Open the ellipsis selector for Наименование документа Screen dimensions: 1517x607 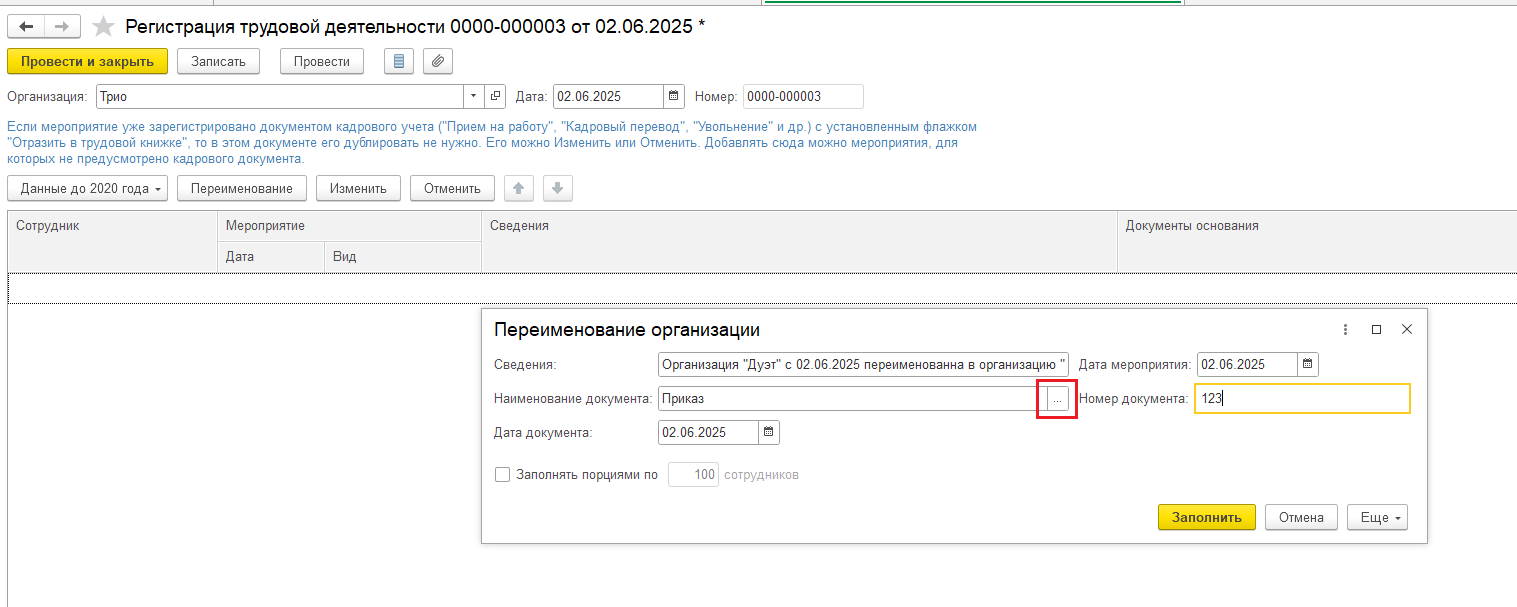1058,399
